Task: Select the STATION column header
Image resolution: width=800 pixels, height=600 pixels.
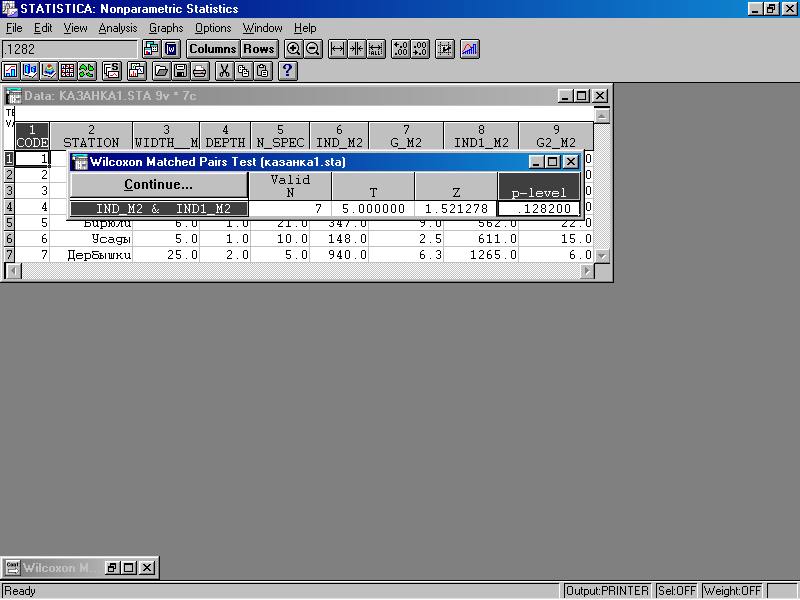Action: pyautogui.click(x=91, y=136)
